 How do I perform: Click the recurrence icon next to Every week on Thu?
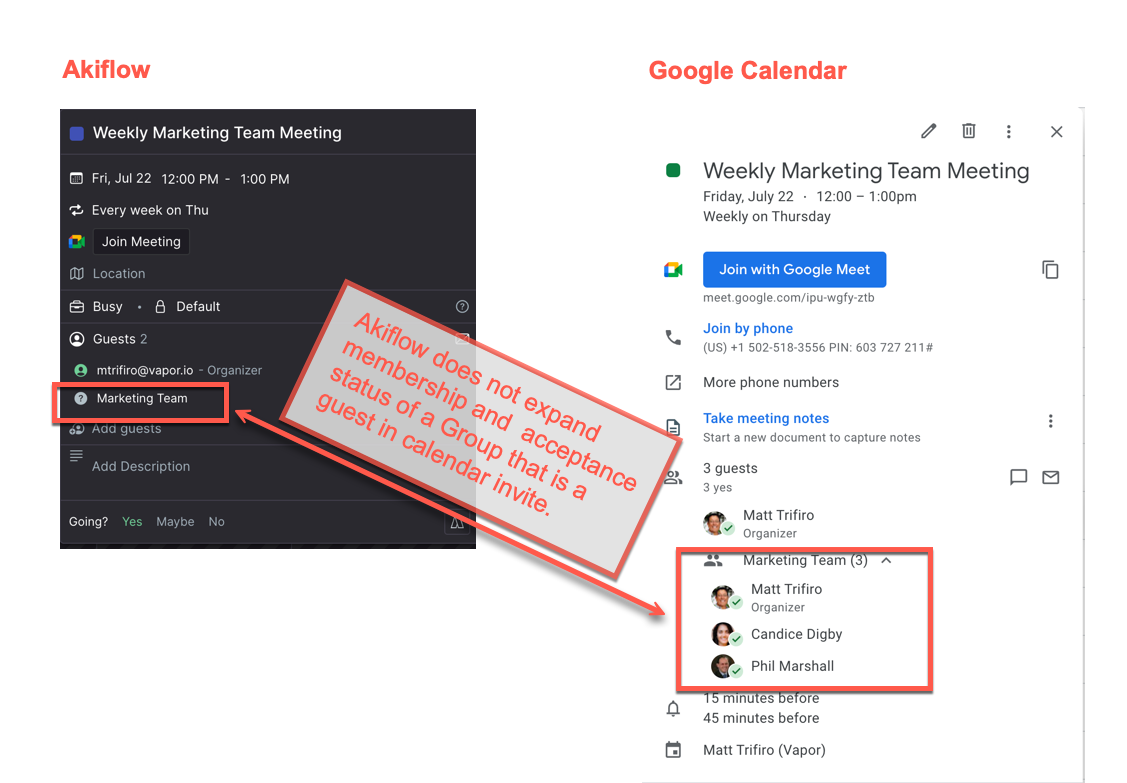(x=76, y=210)
